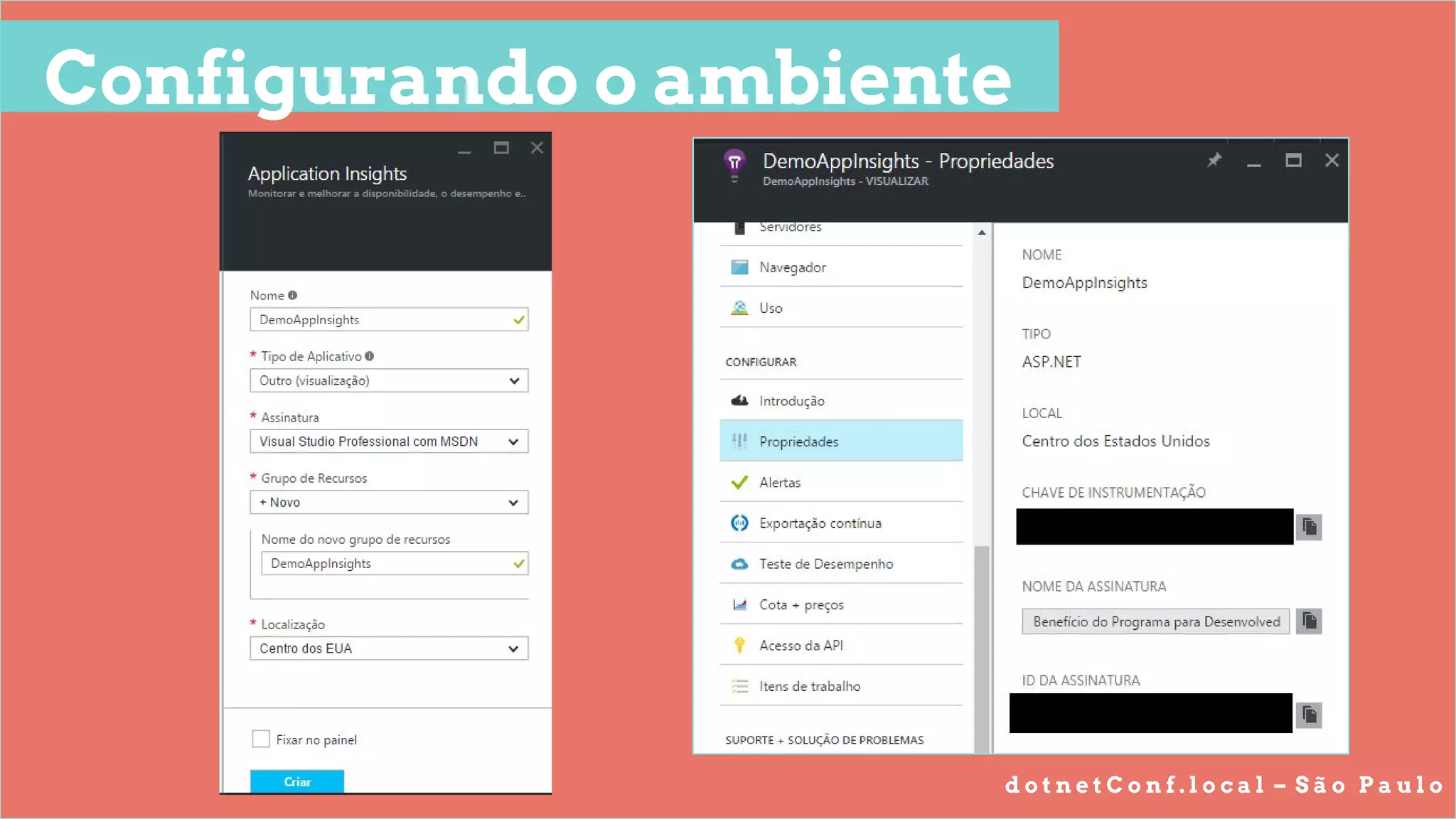Click the Nome do novo grupo de recursos field
The image size is (1456, 819).
395,563
